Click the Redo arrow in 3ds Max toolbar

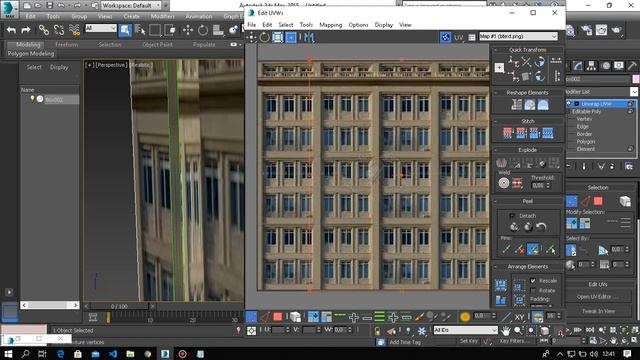tap(26, 30)
